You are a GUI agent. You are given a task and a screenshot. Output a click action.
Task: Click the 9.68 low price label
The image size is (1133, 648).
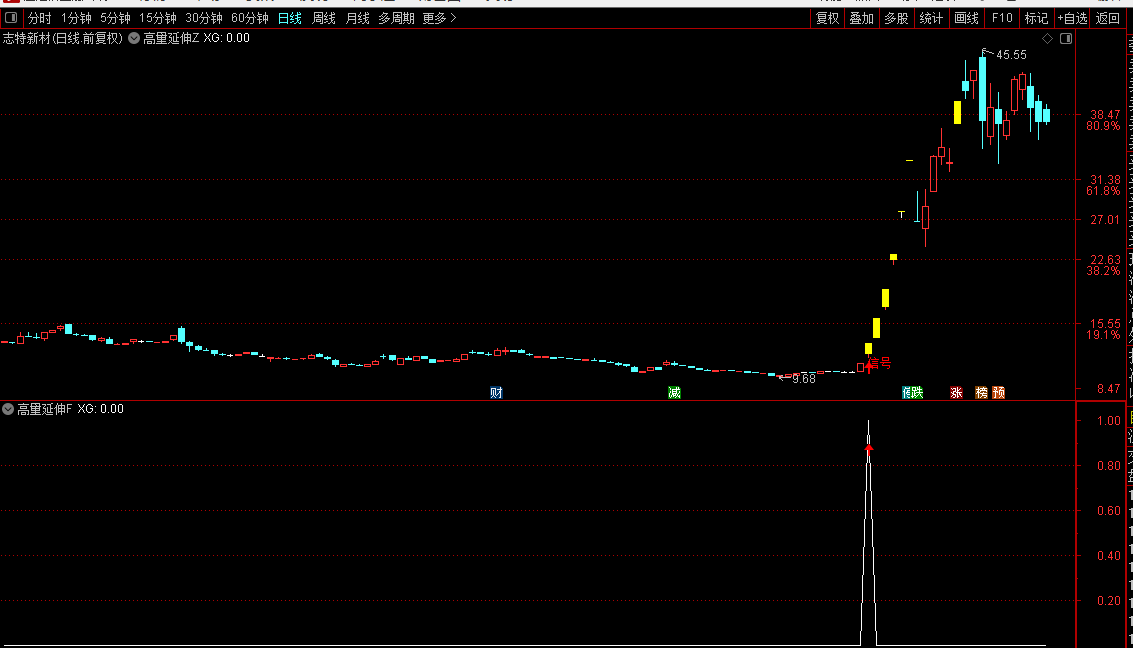coord(804,379)
